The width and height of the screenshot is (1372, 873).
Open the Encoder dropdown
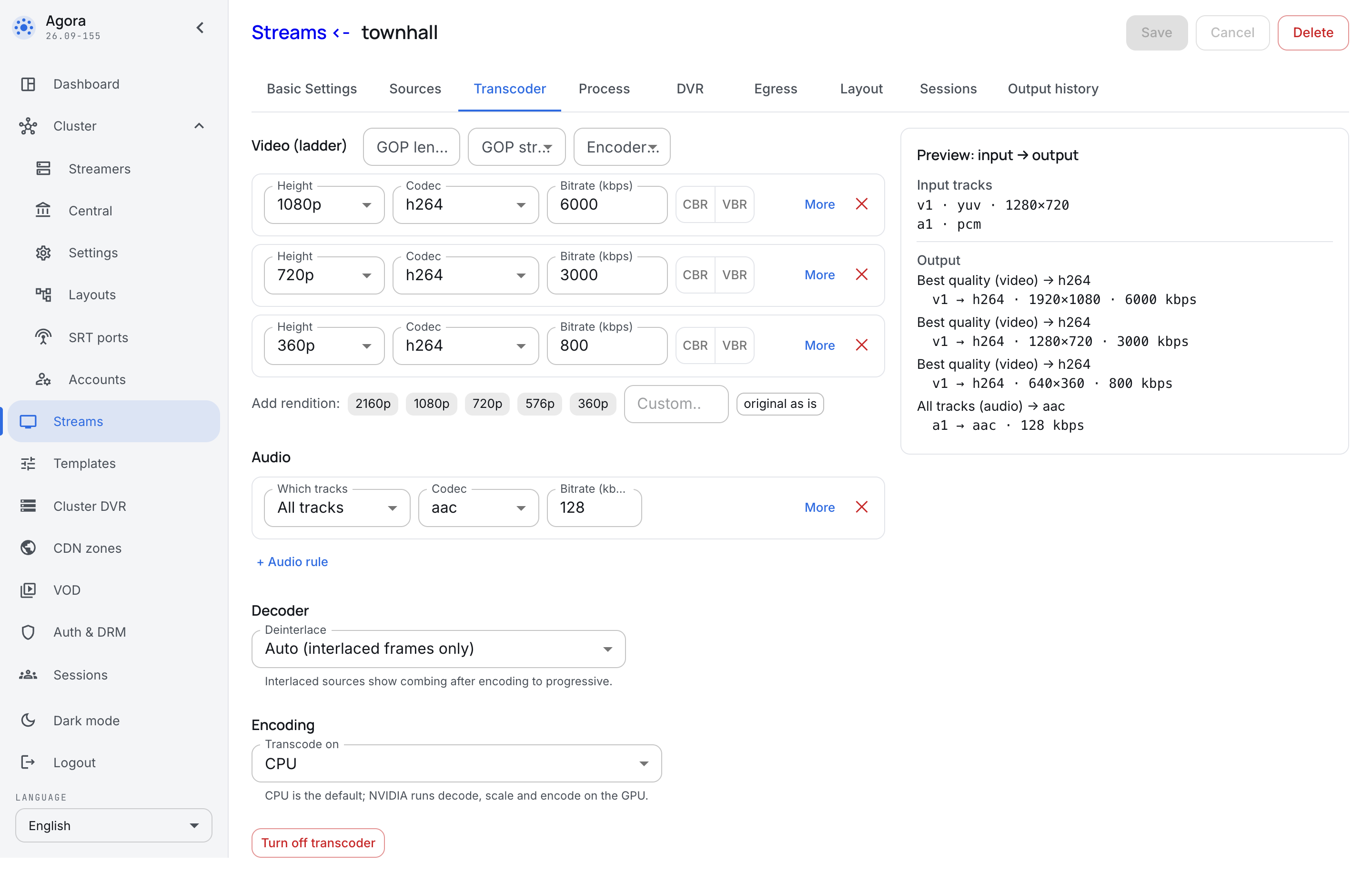coord(622,147)
